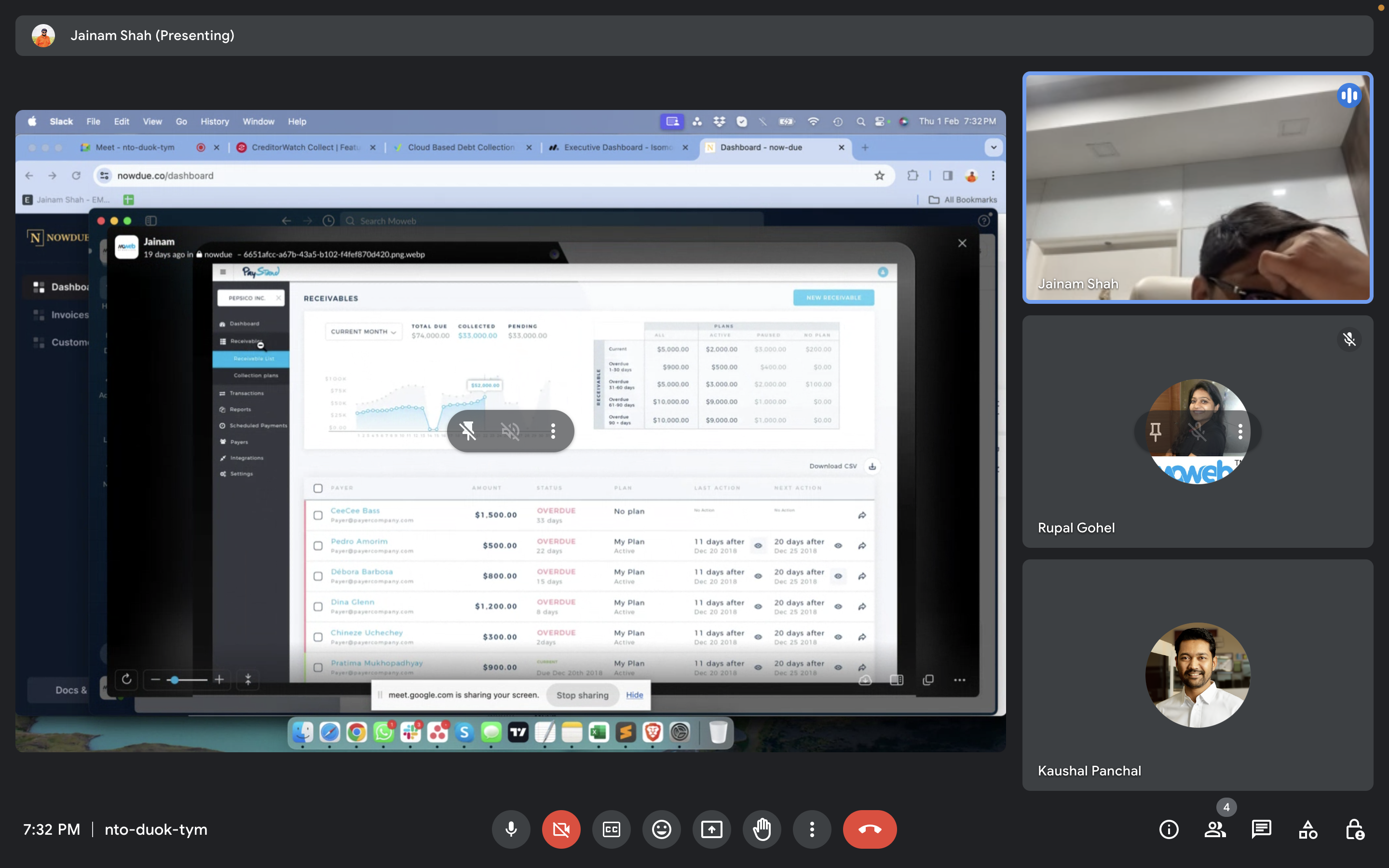Click NEW RECEIVABLE button
Image resolution: width=1389 pixels, height=868 pixels.
point(833,298)
